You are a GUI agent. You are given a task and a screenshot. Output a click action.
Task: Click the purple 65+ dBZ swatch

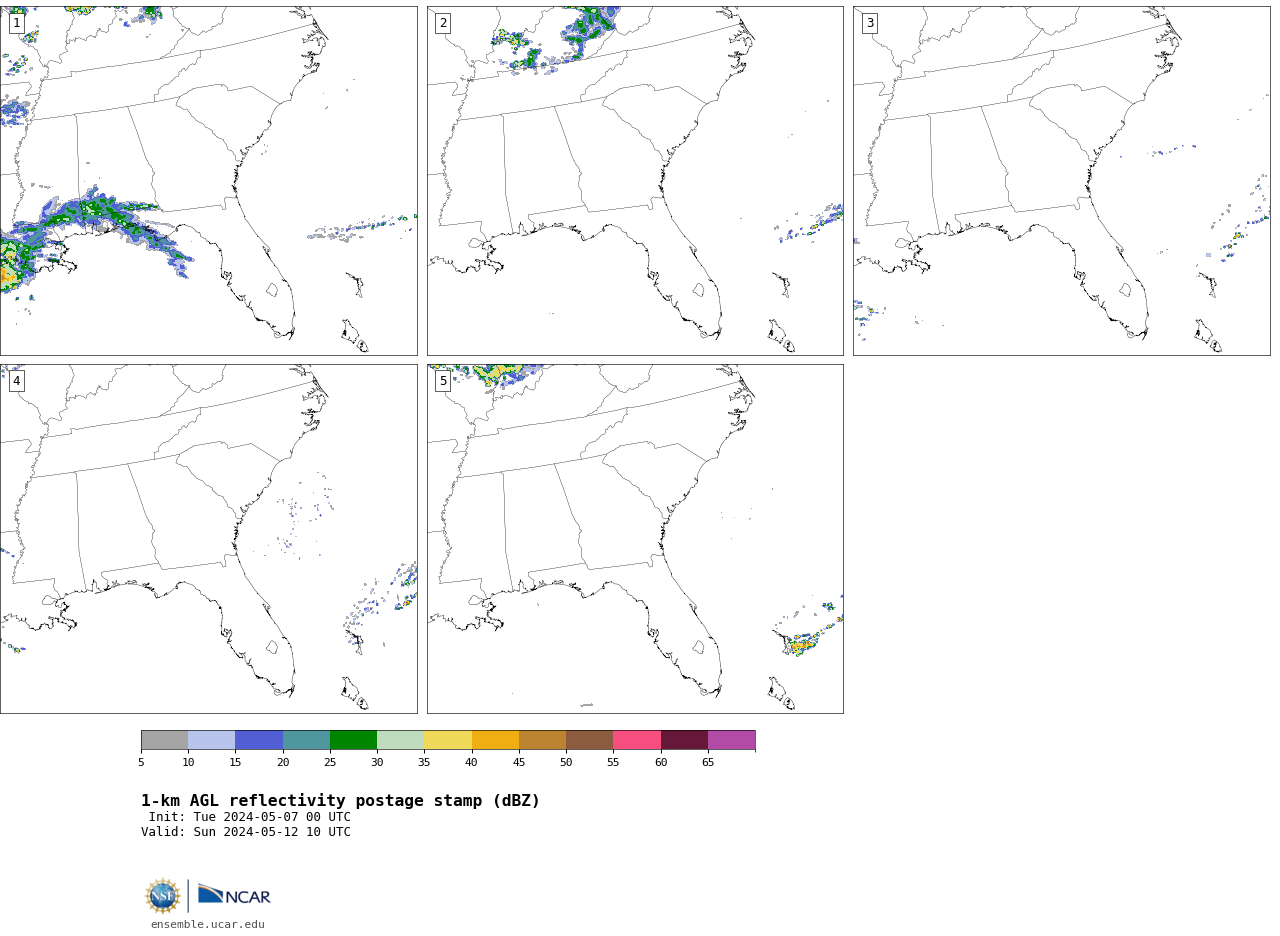pos(732,740)
